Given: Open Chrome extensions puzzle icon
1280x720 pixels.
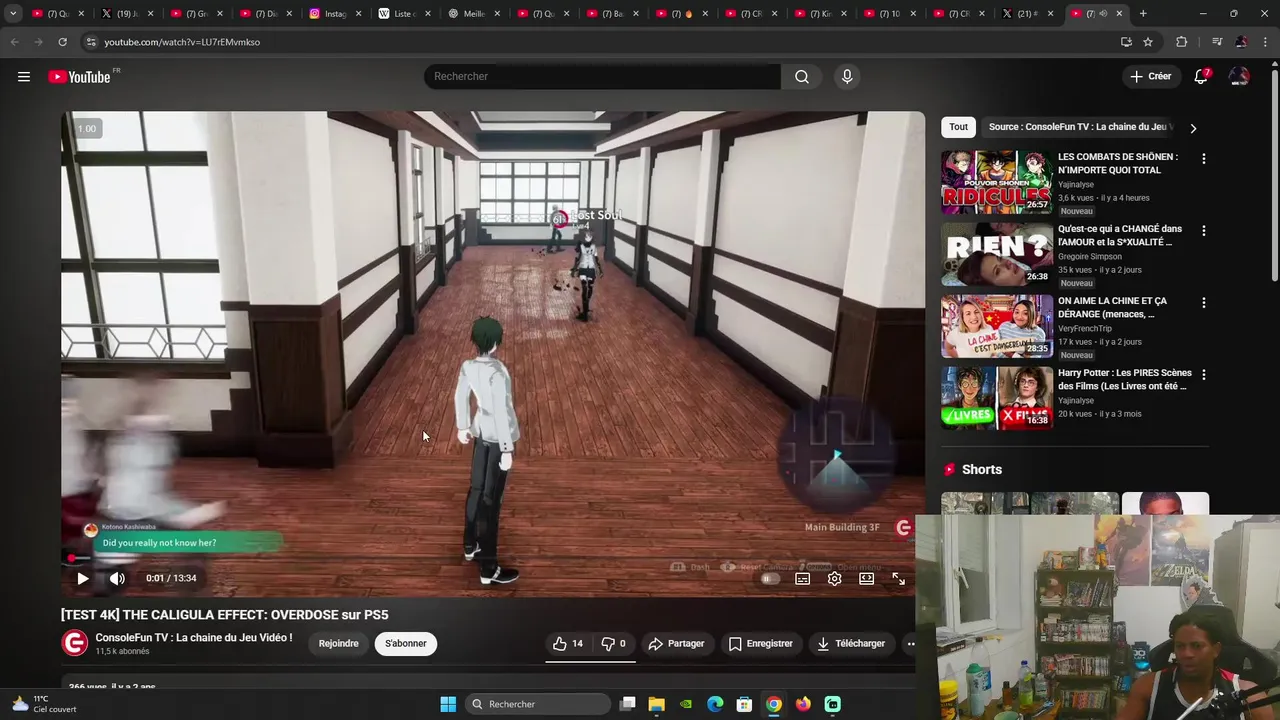Looking at the screenshot, I should pos(1181,42).
